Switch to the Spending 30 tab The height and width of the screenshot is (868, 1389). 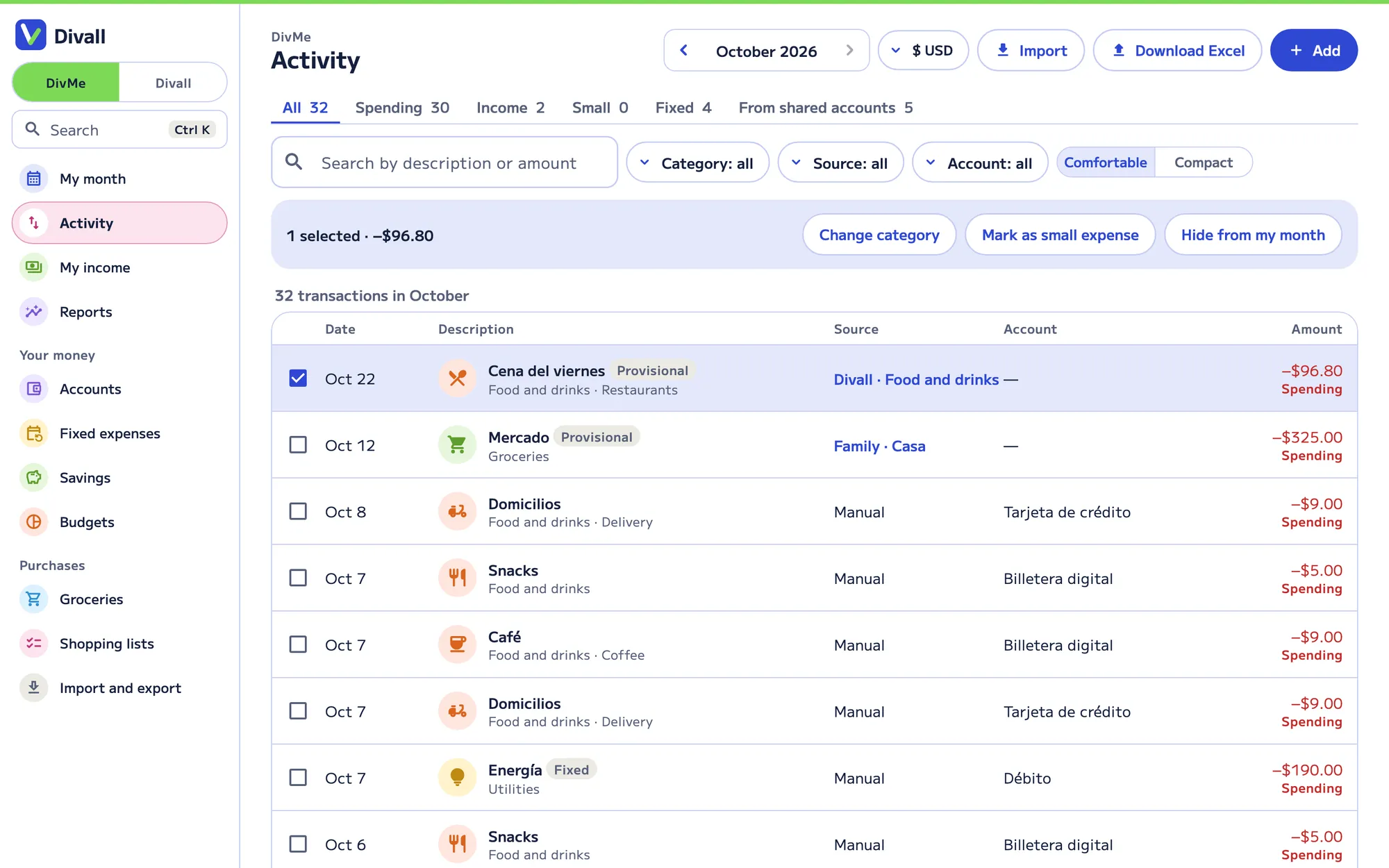(x=402, y=108)
